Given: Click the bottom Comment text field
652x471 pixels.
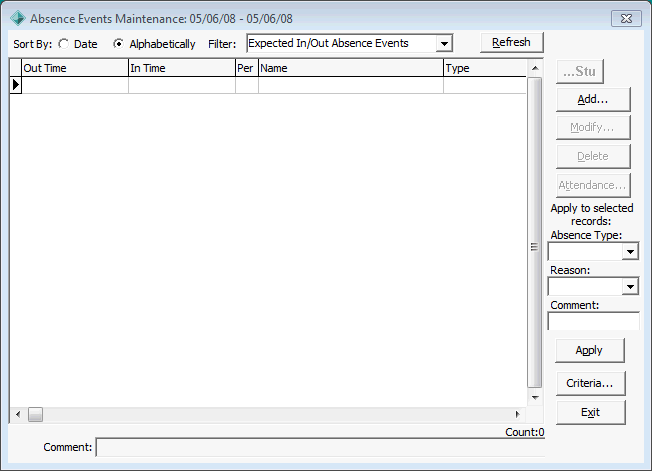Looking at the screenshot, I should tap(320, 447).
